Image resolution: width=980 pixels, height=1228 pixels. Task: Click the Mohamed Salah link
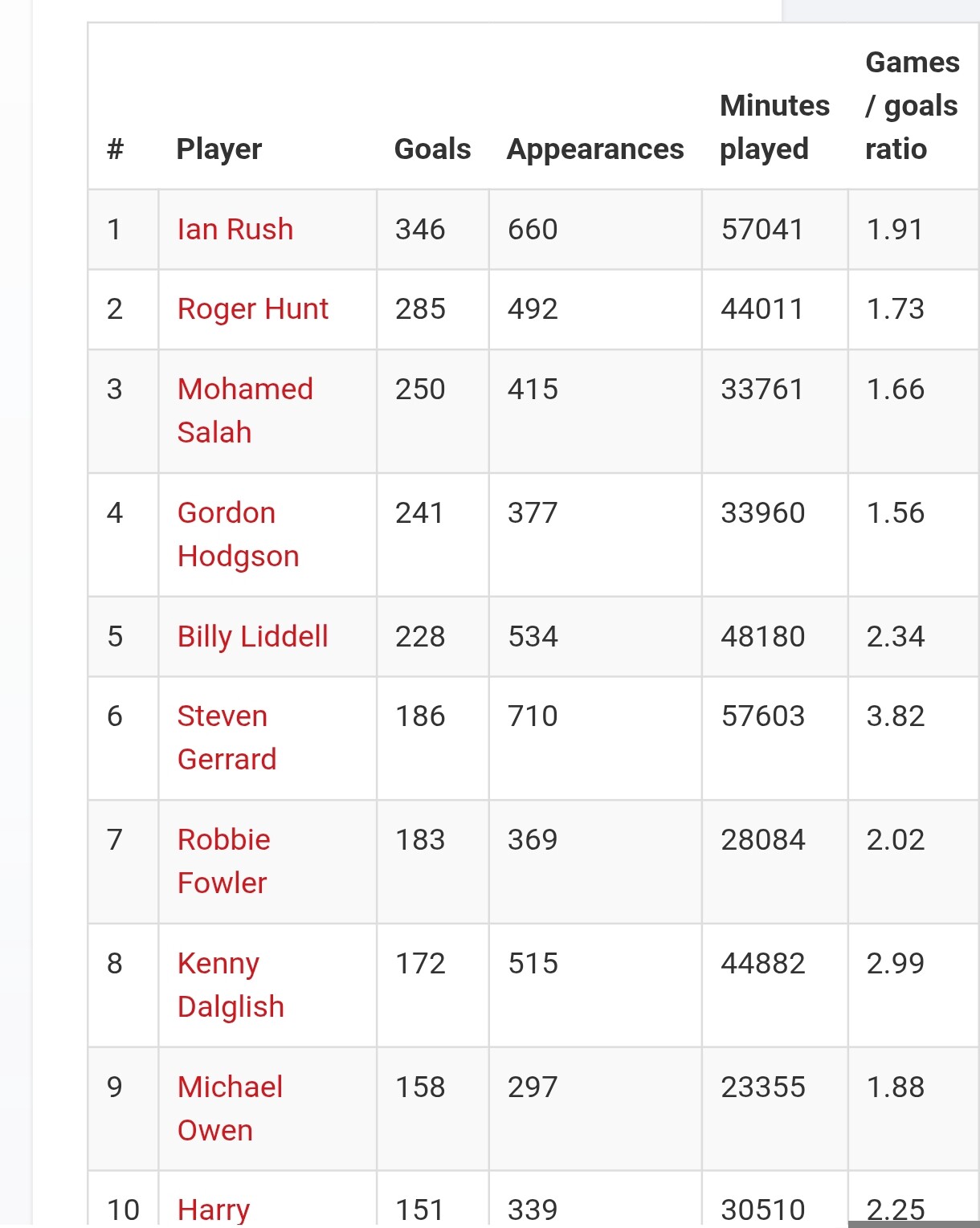point(244,390)
